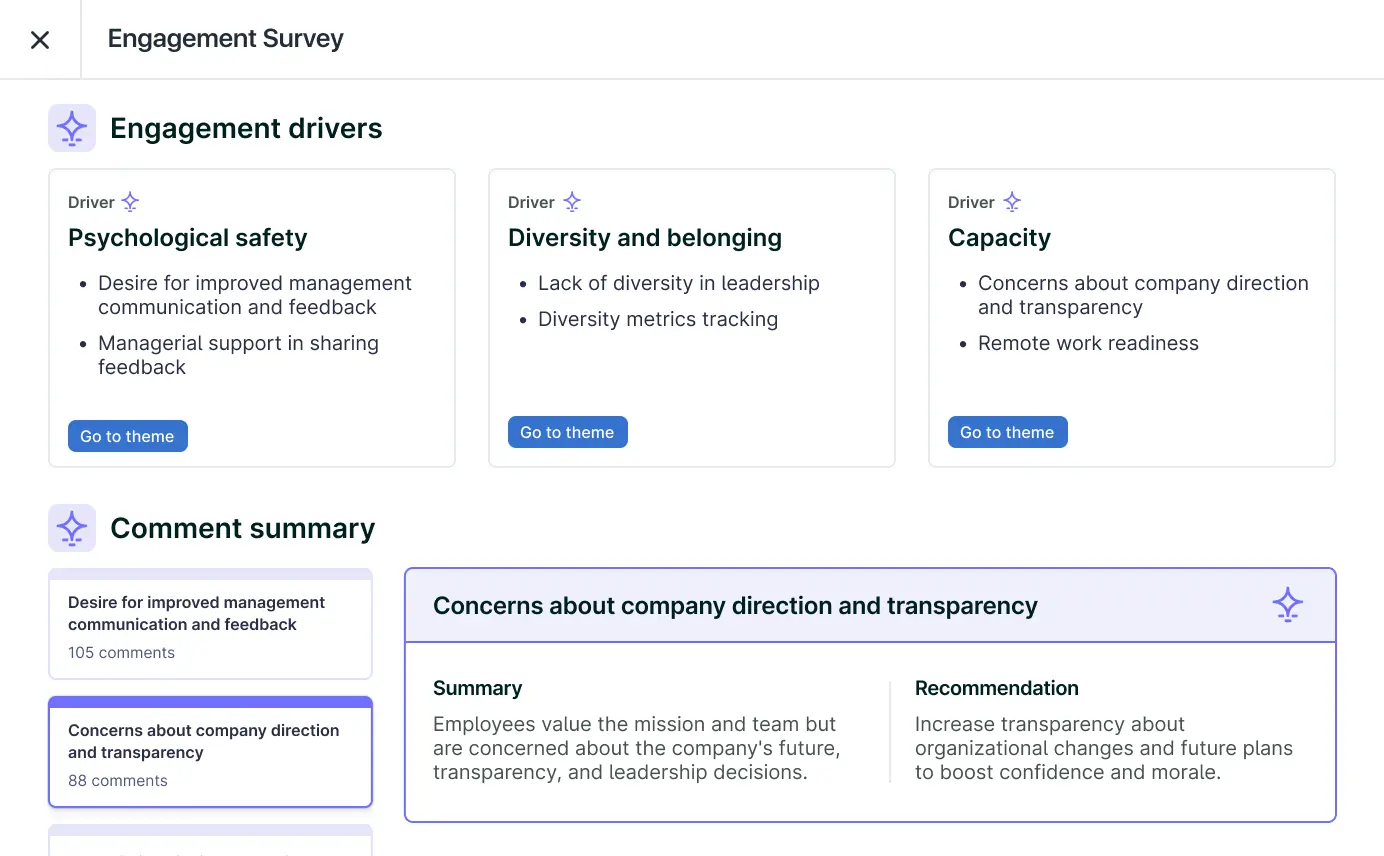Open the theme for Capacity
Viewport: 1384px width, 856px height.
click(x=1007, y=431)
